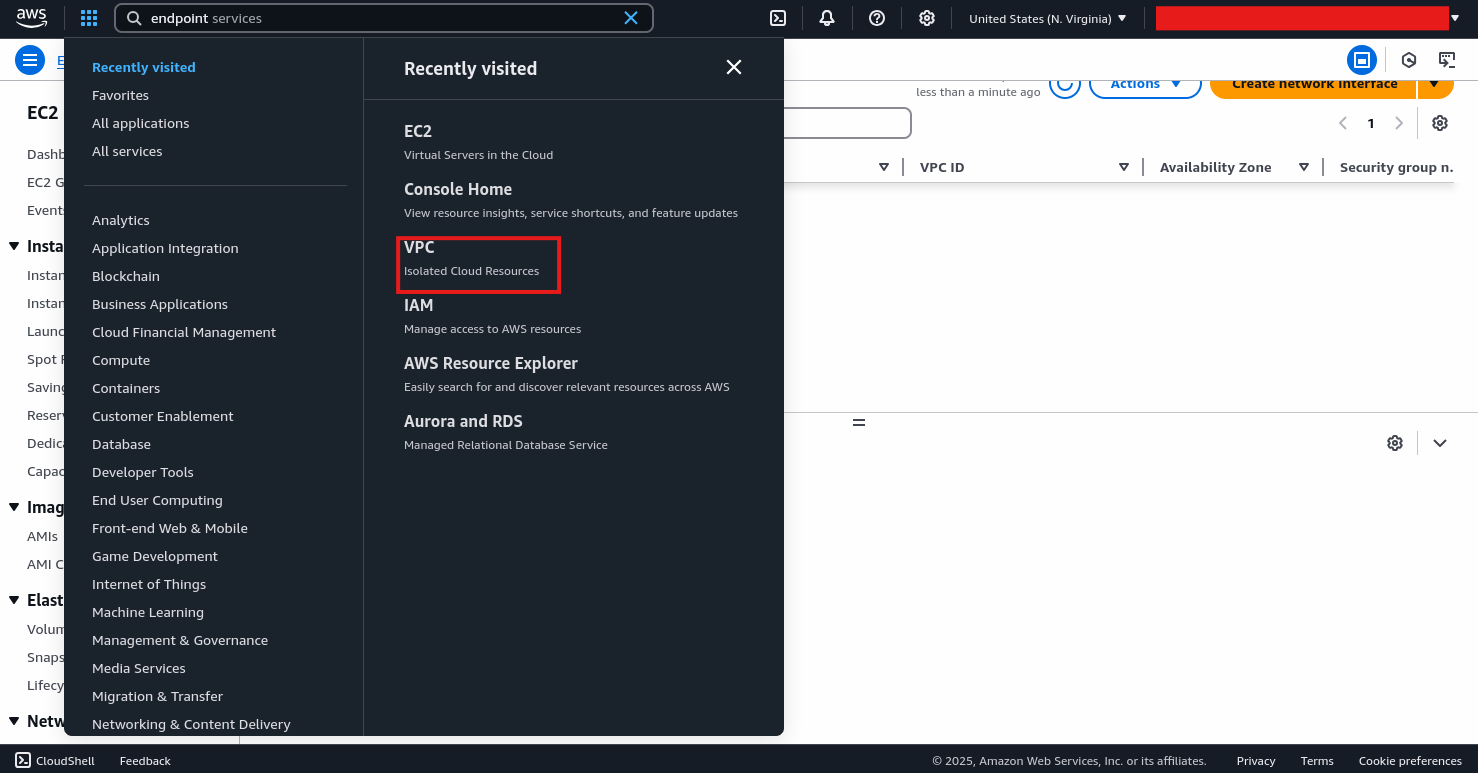Viewport: 1478px width, 773px height.
Task: Open the notifications bell
Action: click(827, 17)
